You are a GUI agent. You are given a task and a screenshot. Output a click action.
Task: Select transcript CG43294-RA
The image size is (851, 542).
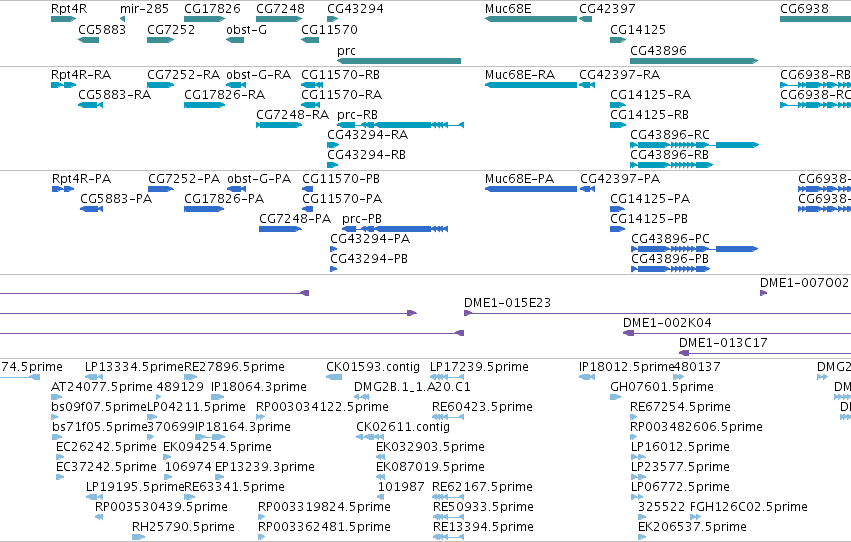pos(367,135)
